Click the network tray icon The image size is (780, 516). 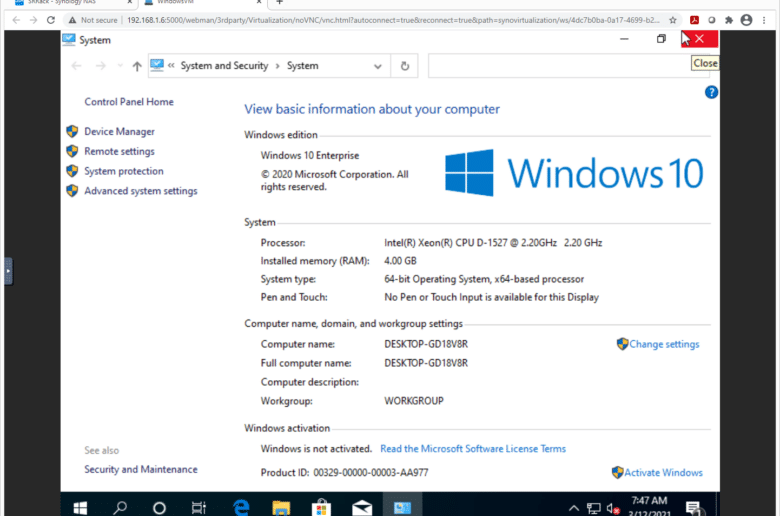tap(593, 508)
